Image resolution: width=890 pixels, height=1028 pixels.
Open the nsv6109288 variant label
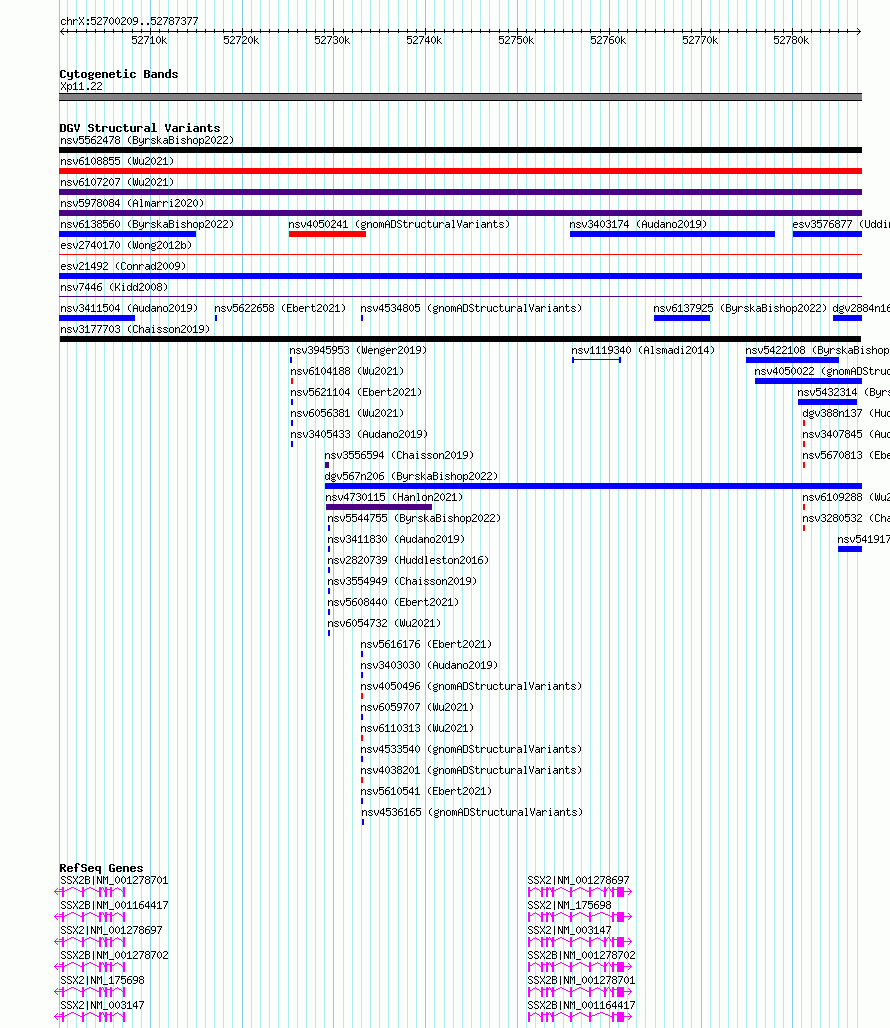click(845, 497)
